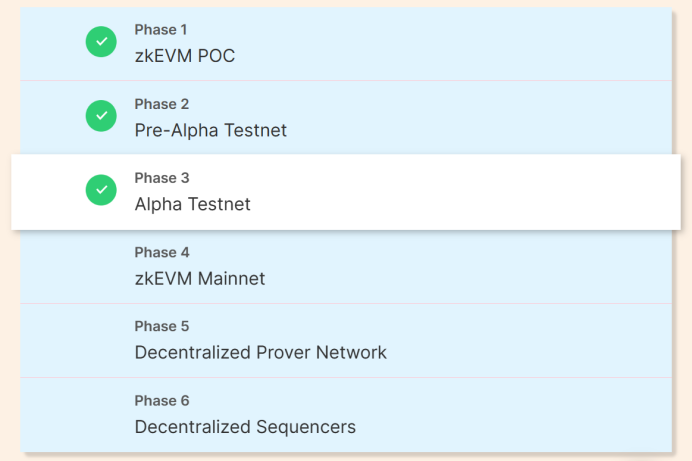Open the "Alpha Testnet" title
Screen dimensions: 692x461
193,204
